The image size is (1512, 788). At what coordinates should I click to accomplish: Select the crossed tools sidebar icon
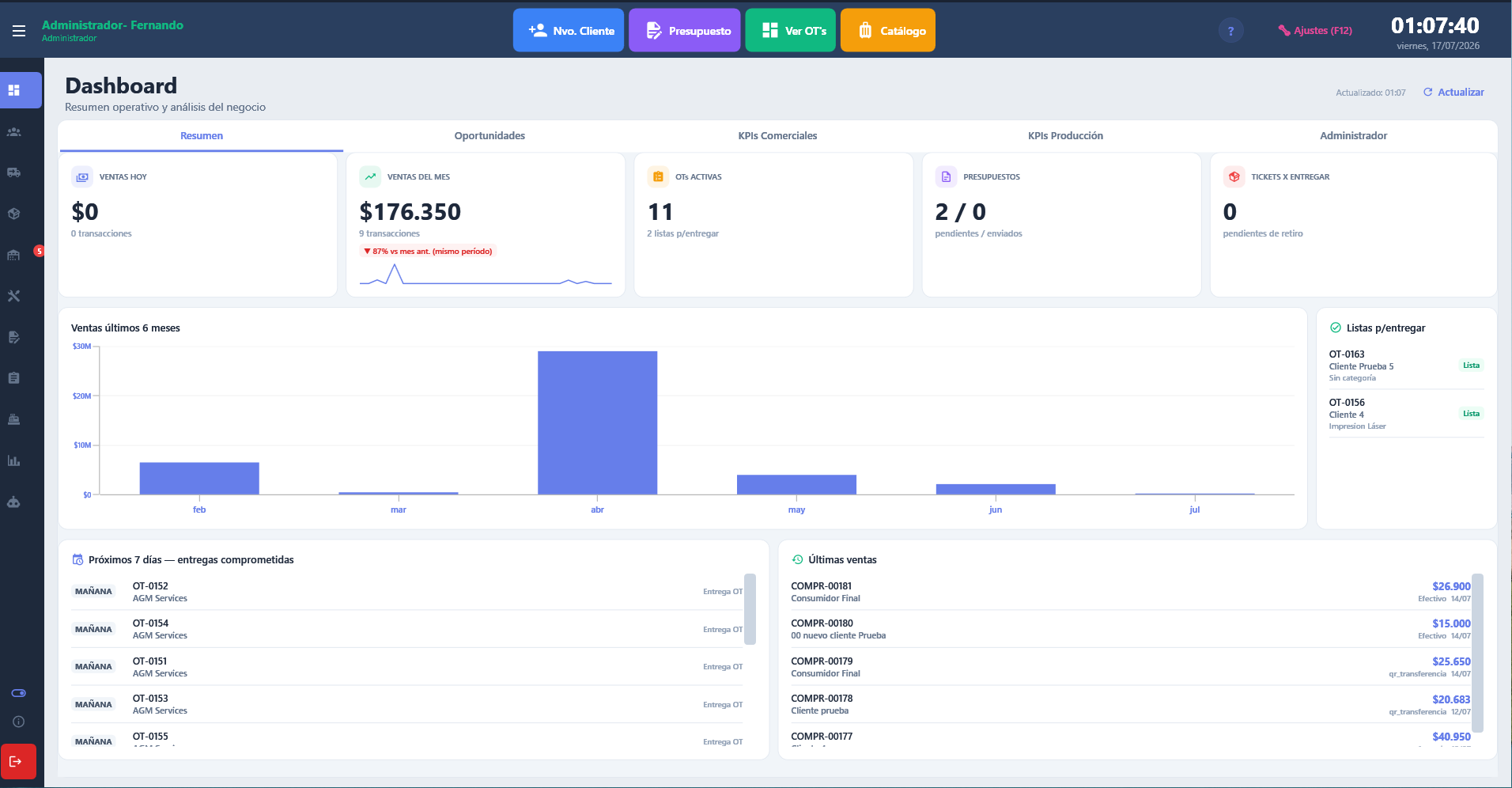click(x=14, y=296)
